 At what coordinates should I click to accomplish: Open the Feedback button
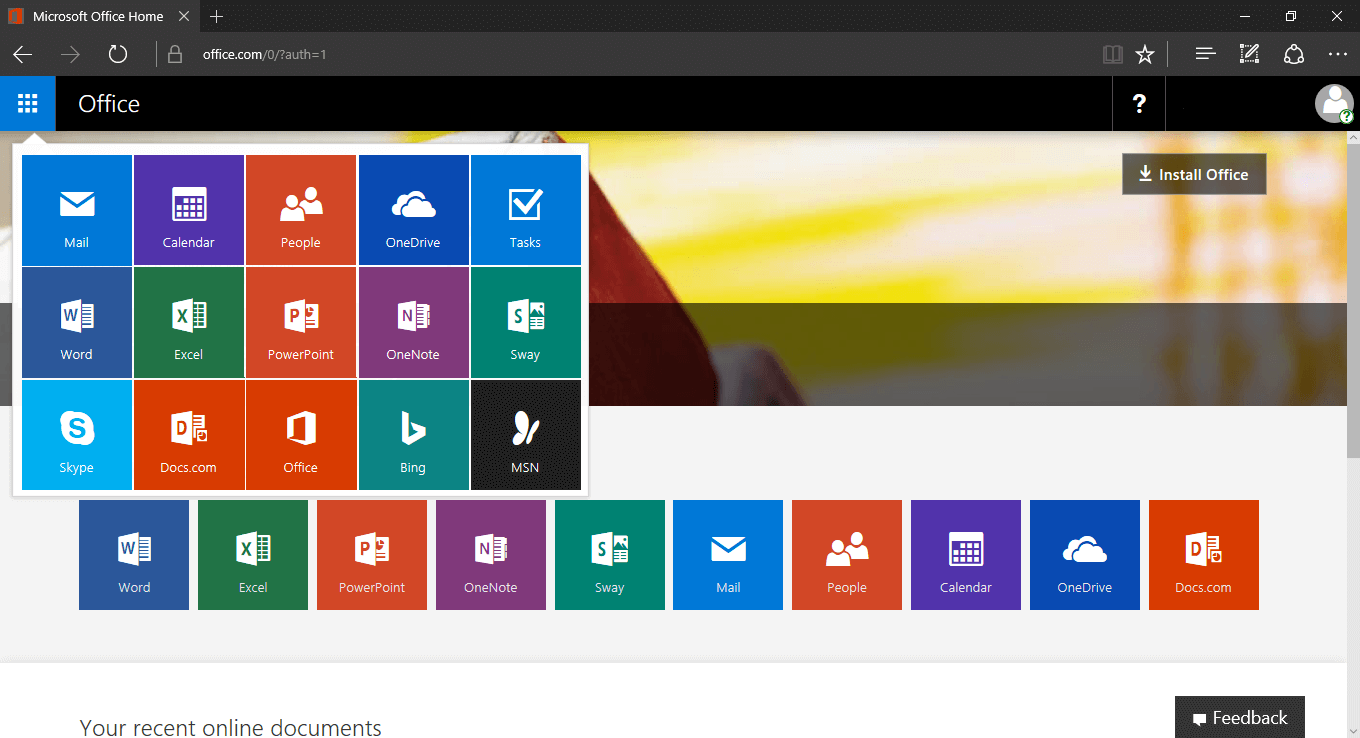tap(1240, 717)
